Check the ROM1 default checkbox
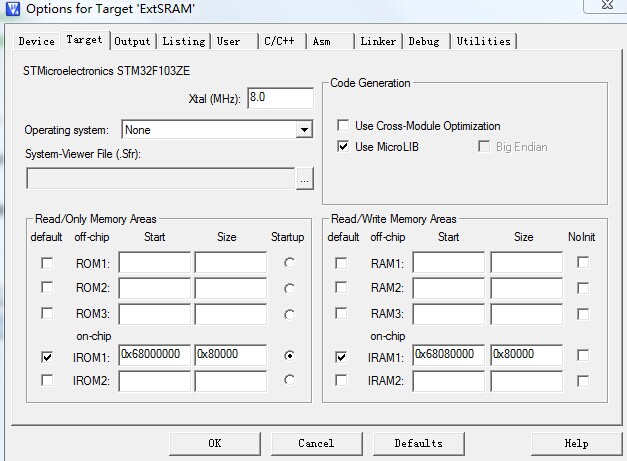 pos(47,263)
